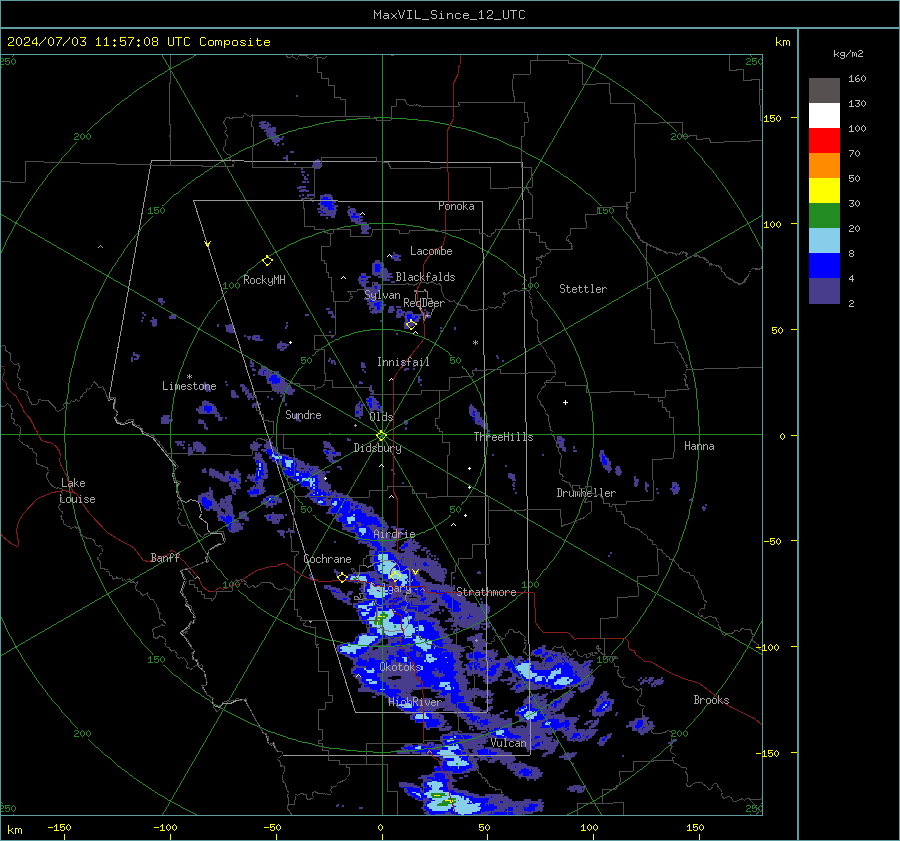Click the green VIL cell south of Calgary
Screen dimensions: 900x841
[x=379, y=620]
